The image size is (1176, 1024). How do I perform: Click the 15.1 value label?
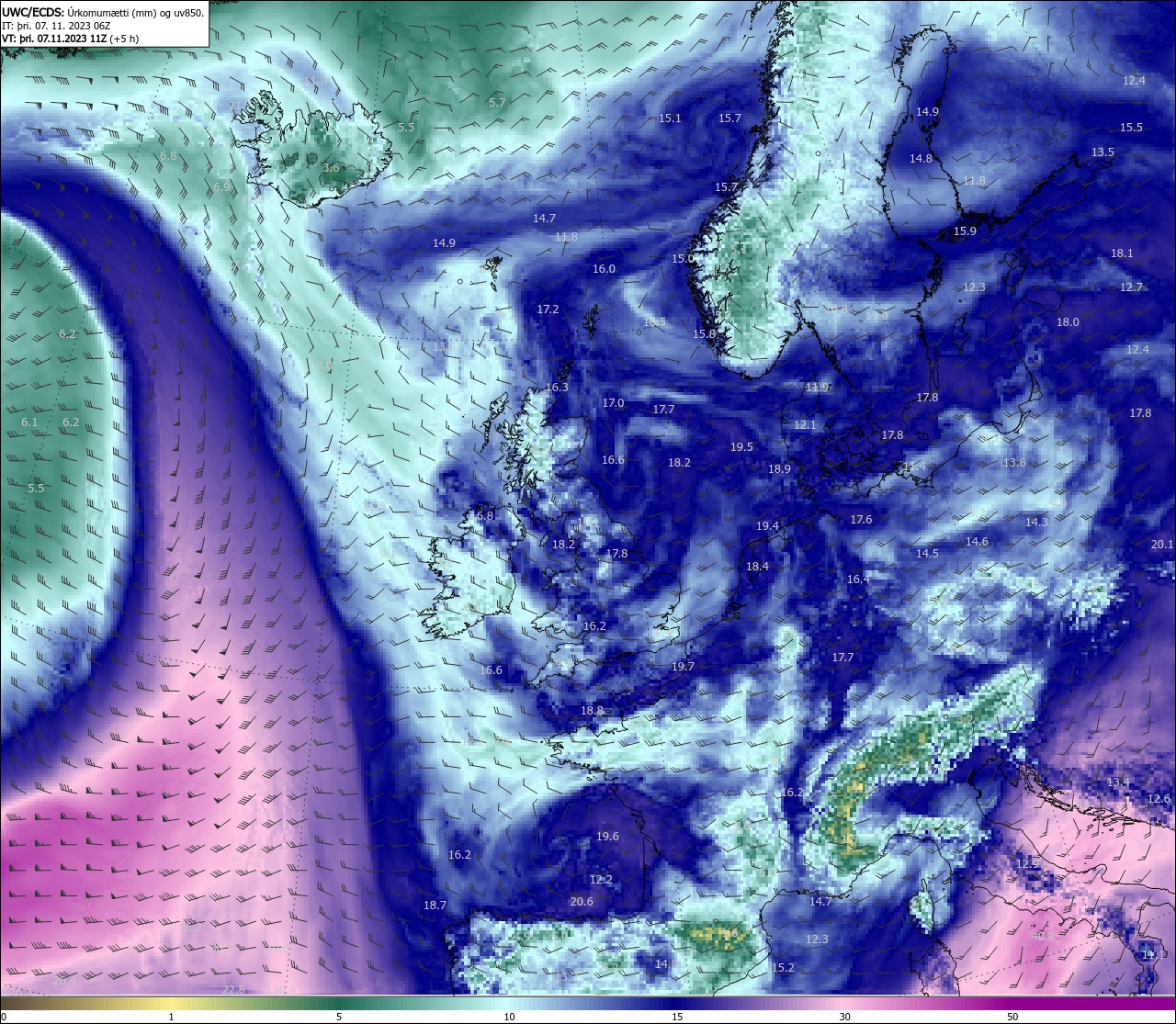tap(670, 118)
